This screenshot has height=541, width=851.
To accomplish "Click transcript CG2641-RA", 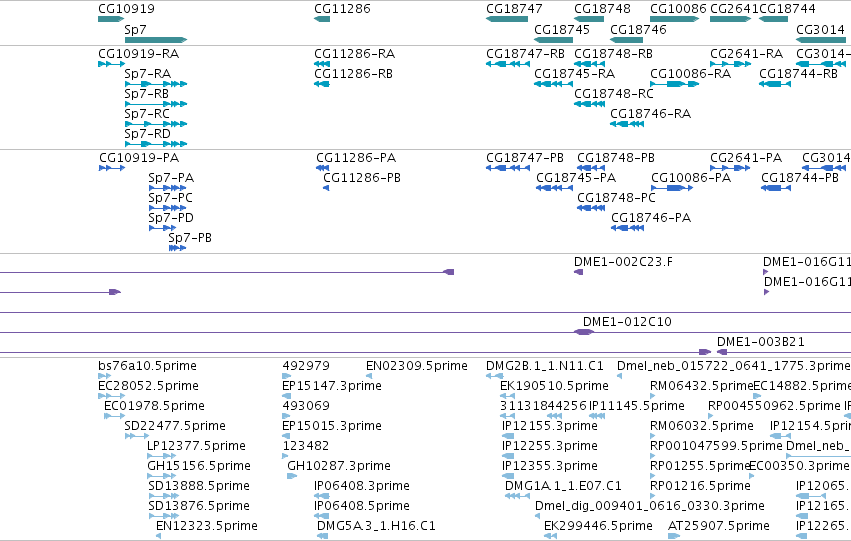I will pyautogui.click(x=747, y=54).
